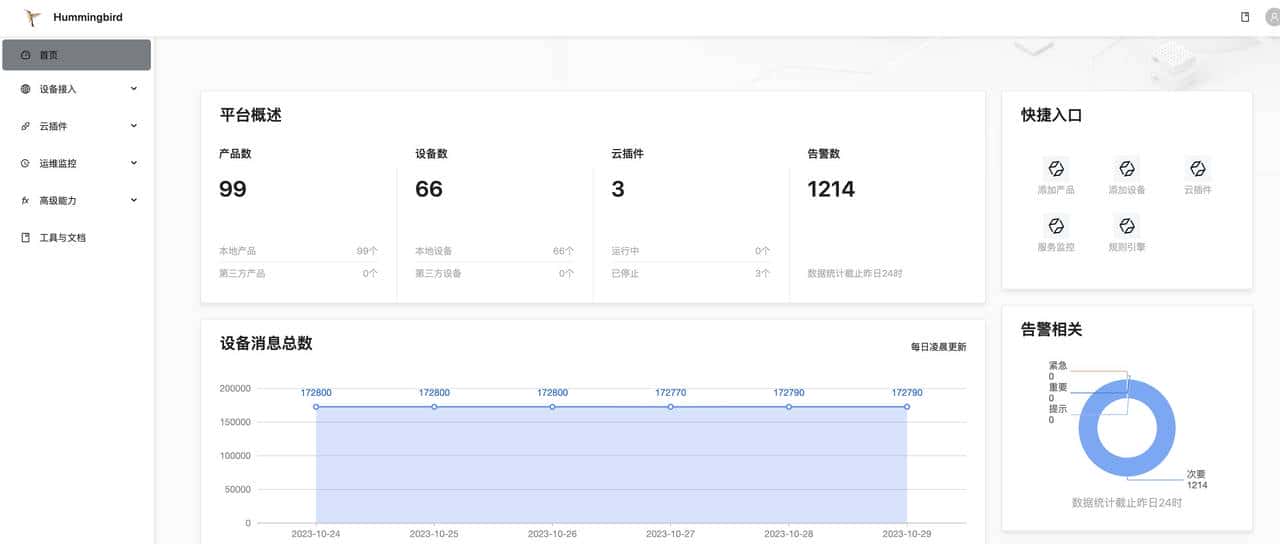Screen dimensions: 1280x544
Task: Open 工具与文档 in the sidebar
Action: 62,238
